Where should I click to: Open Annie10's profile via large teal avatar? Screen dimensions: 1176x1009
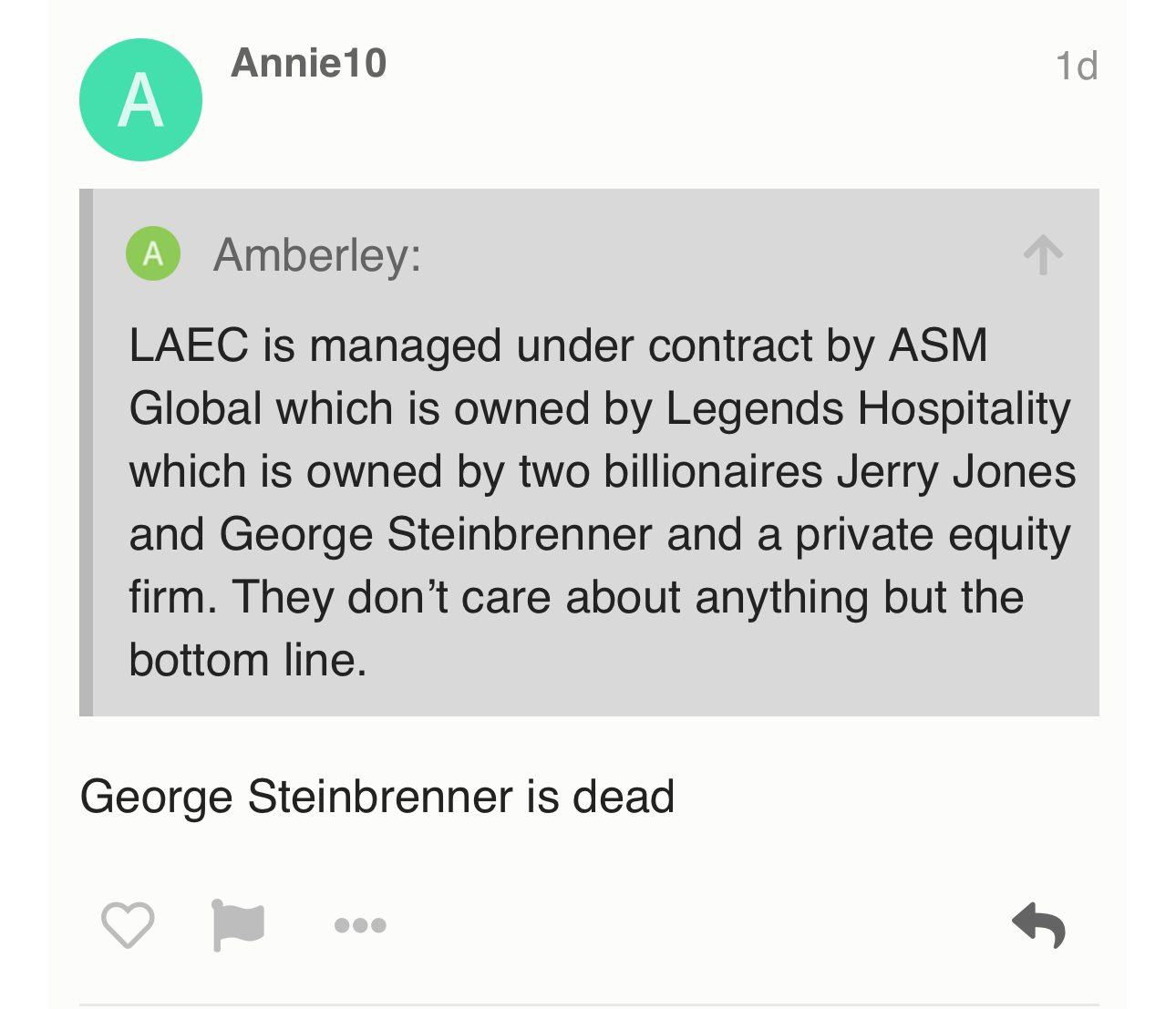click(140, 99)
